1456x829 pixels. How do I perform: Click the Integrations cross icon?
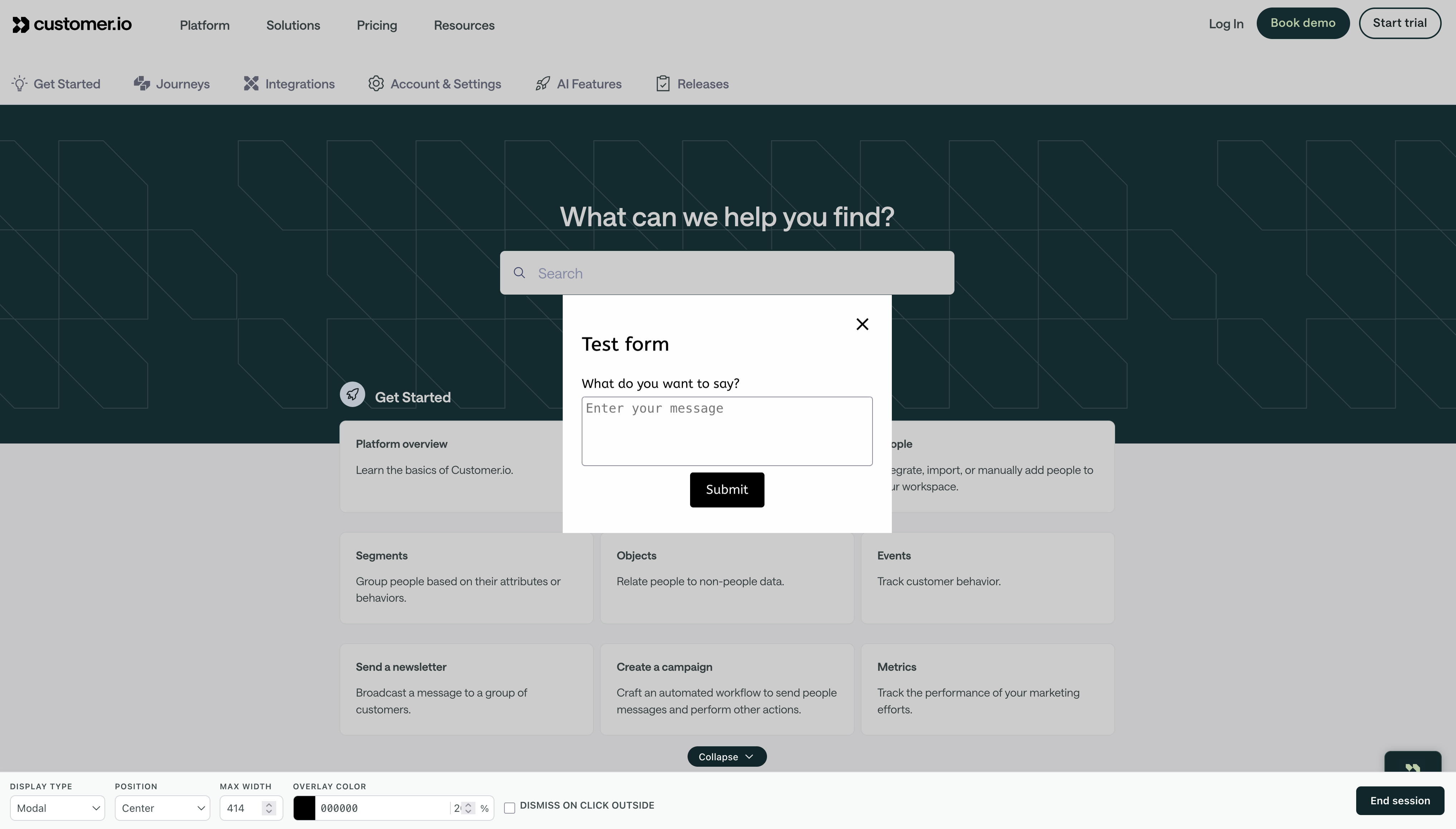251,84
